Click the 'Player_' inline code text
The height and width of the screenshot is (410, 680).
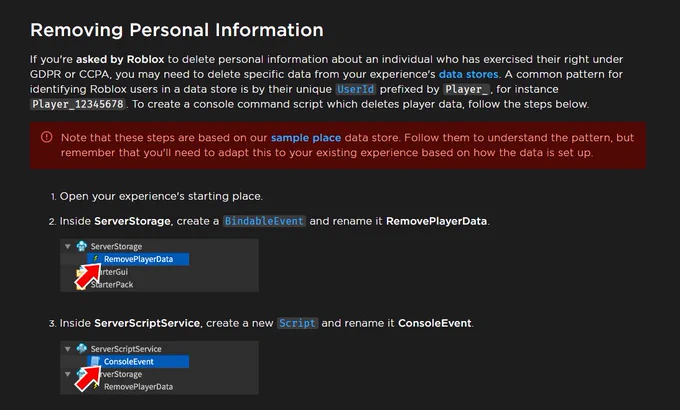click(x=467, y=89)
